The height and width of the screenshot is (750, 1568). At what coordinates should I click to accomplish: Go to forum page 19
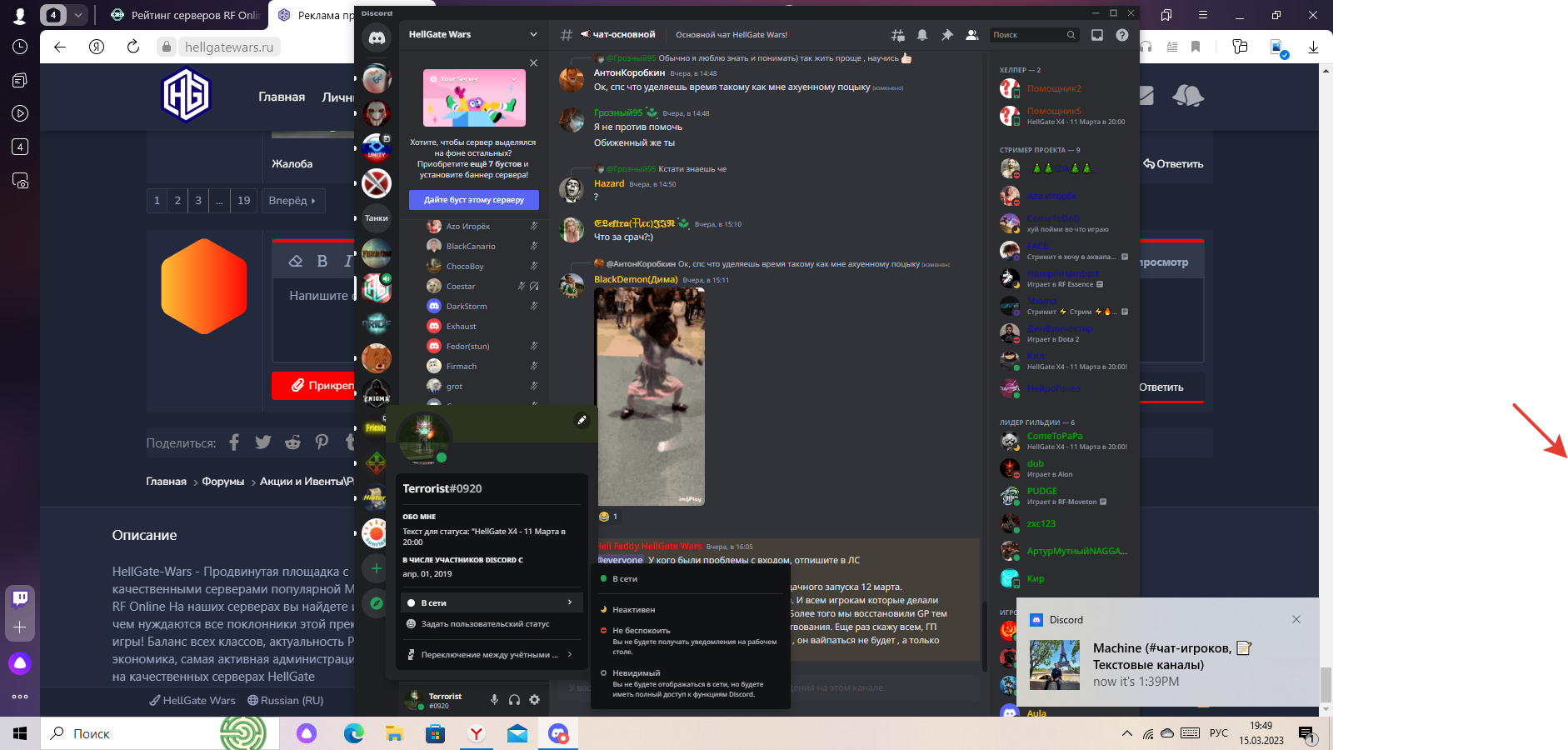[244, 201]
